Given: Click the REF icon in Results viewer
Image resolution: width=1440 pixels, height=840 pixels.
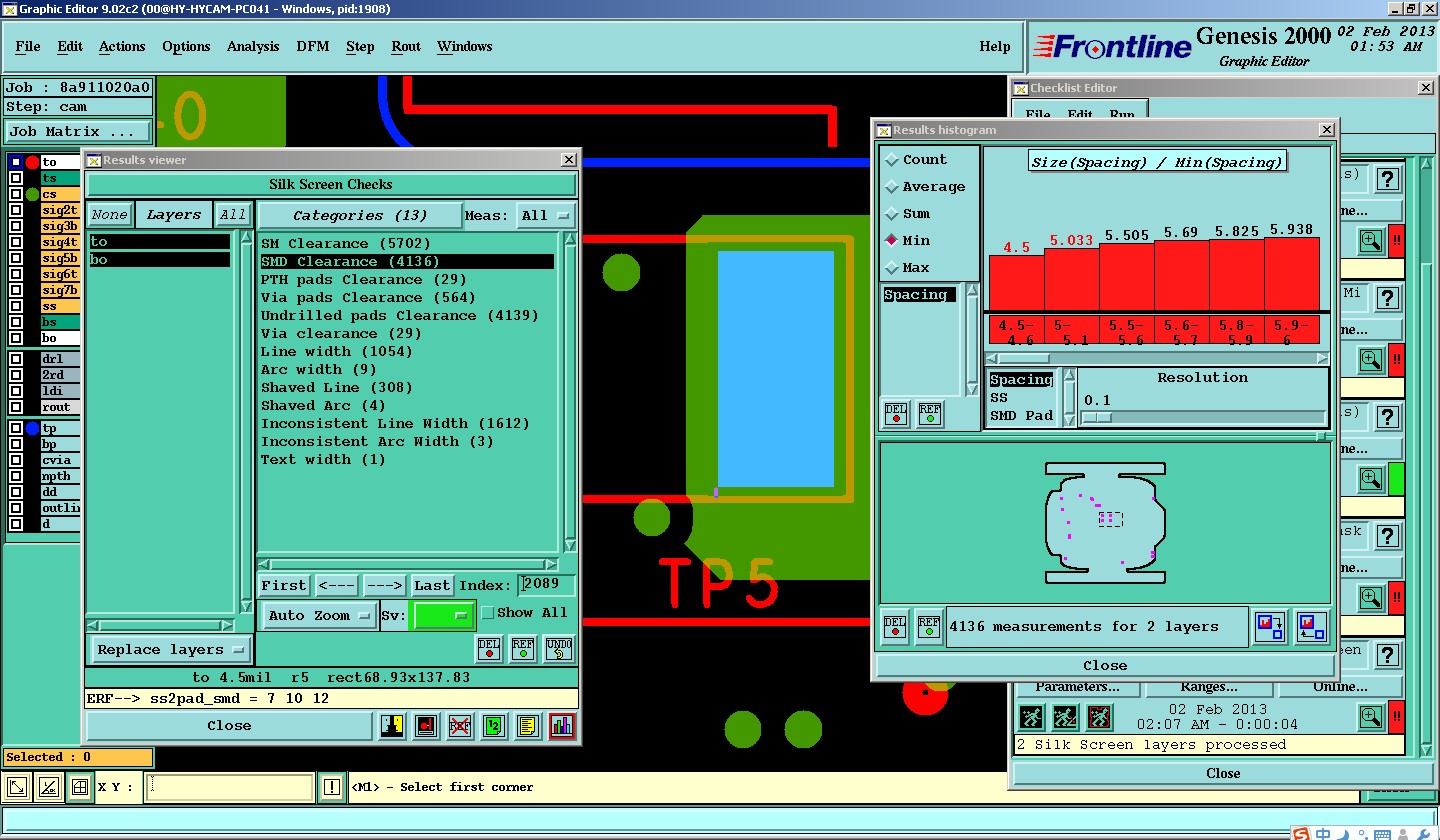Looking at the screenshot, I should 523,649.
